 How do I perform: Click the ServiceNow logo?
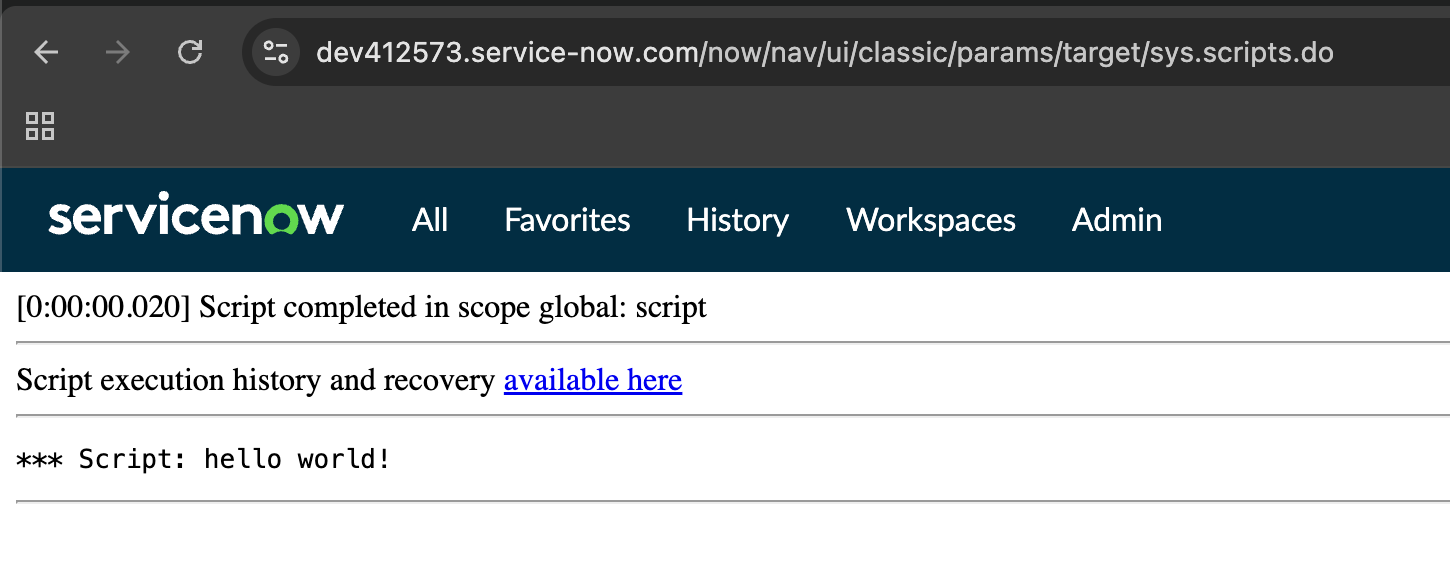coord(196,218)
